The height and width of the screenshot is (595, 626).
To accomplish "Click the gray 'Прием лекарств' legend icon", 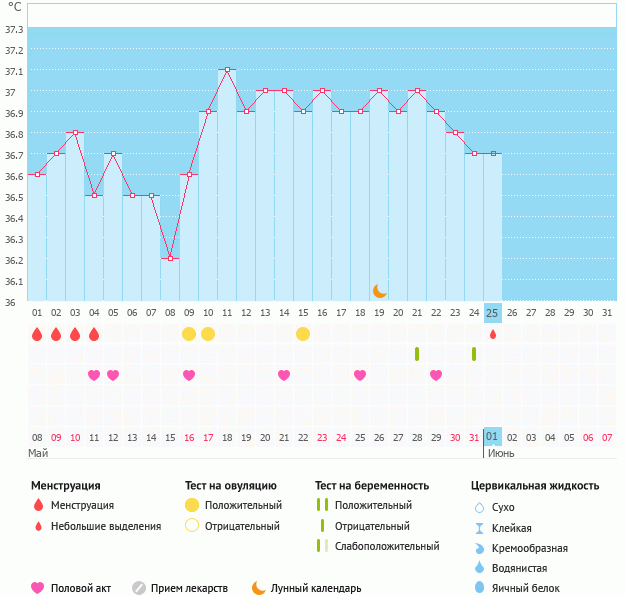I will (139, 588).
